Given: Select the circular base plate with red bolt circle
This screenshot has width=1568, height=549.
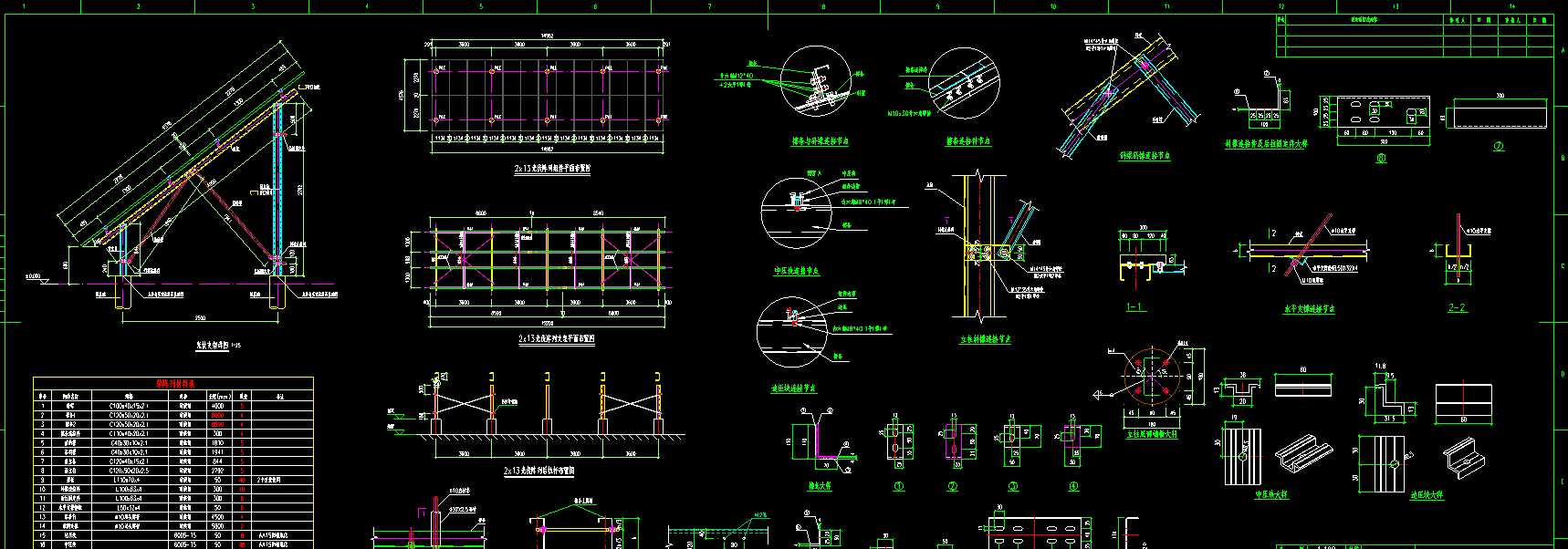Looking at the screenshot, I should coord(1152,376).
